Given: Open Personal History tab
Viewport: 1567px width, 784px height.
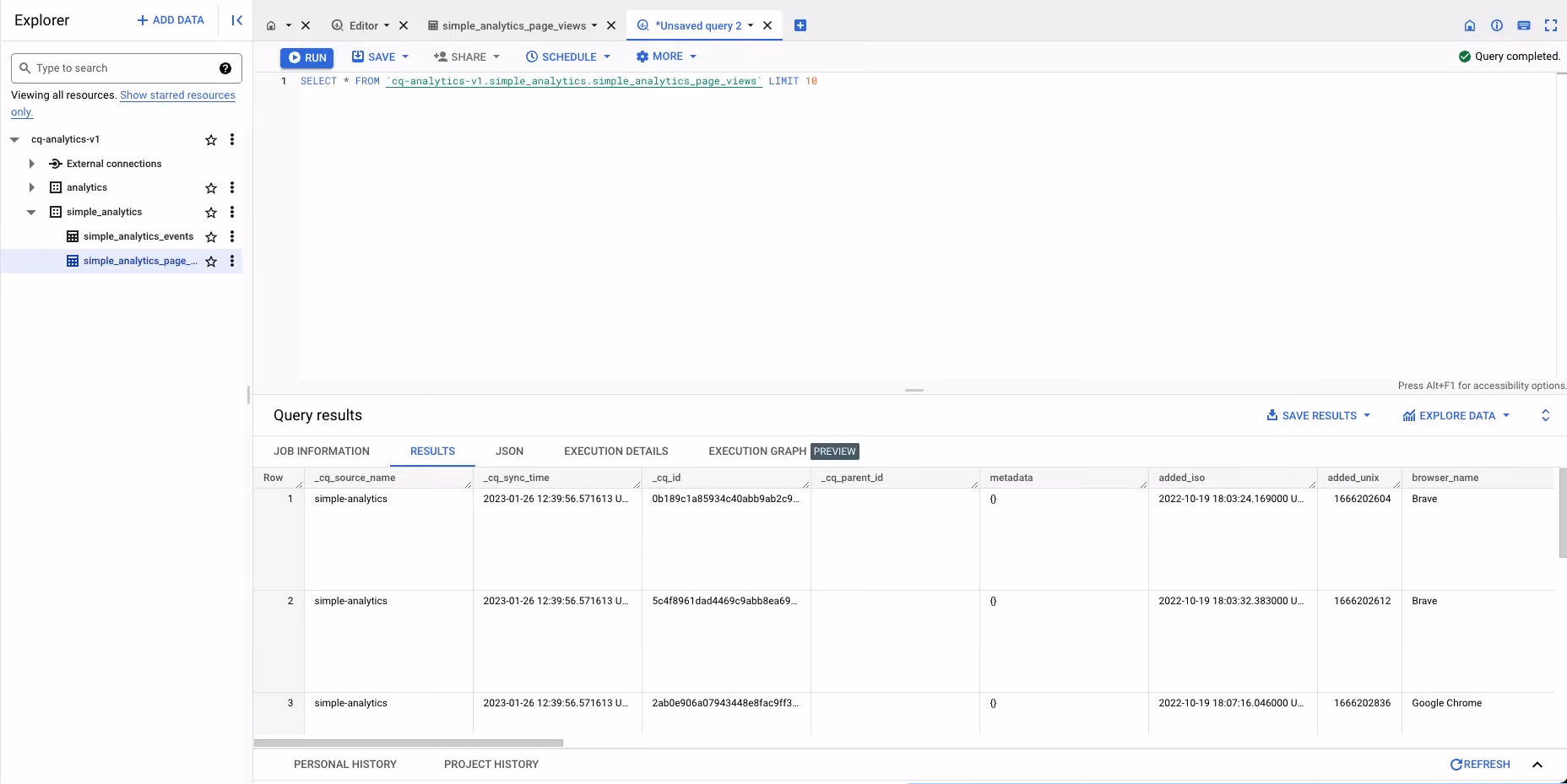Looking at the screenshot, I should (345, 765).
